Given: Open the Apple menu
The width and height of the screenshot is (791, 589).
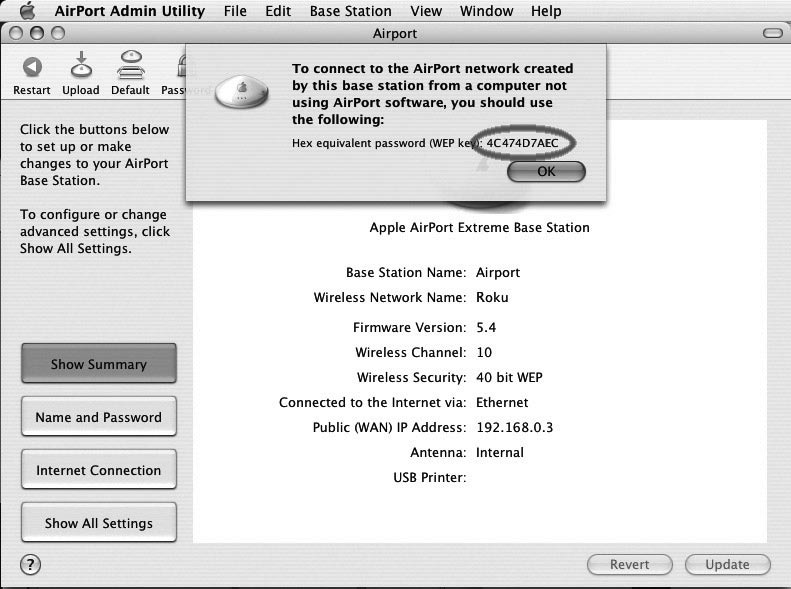Looking at the screenshot, I should [x=27, y=11].
